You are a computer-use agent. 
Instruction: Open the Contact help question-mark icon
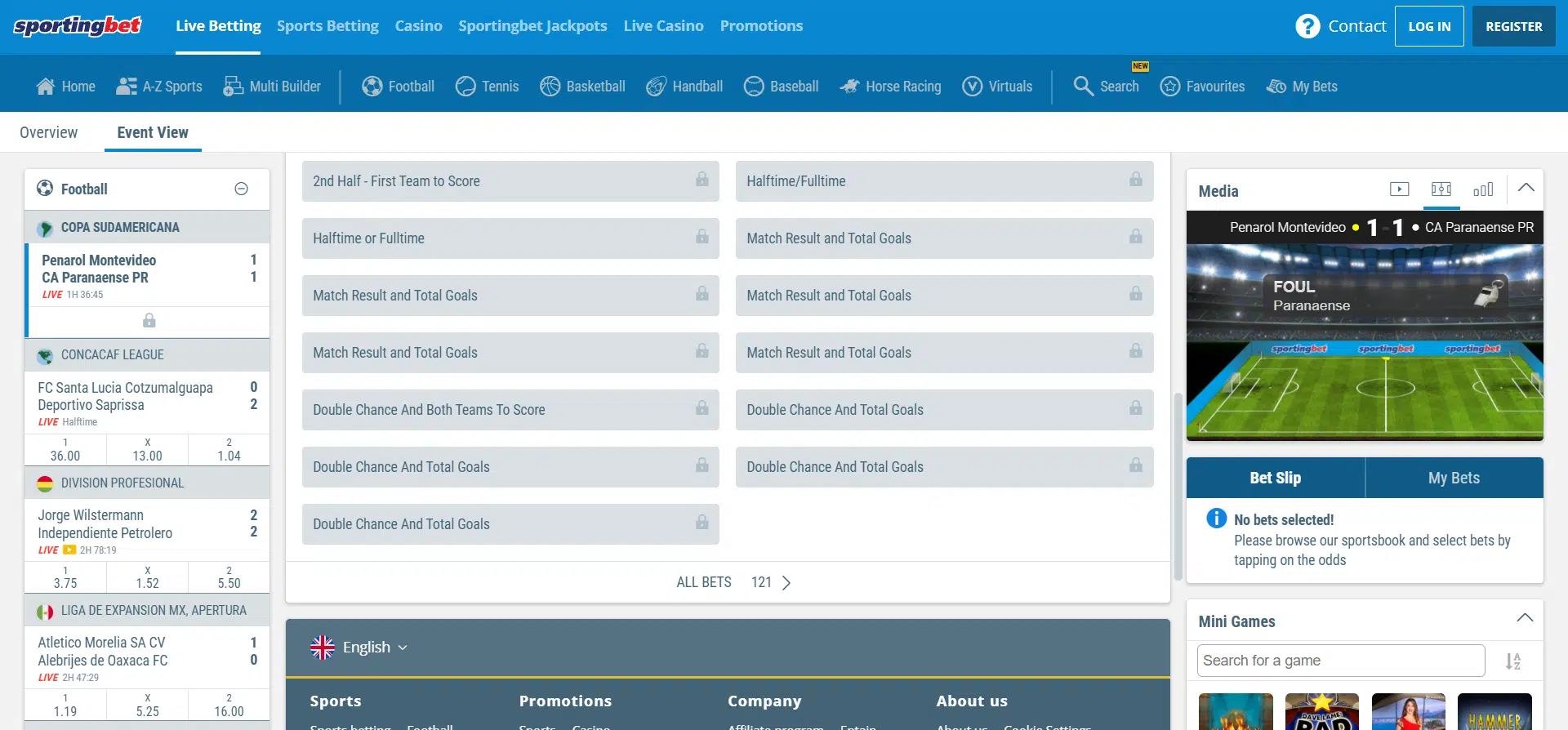tap(1307, 26)
